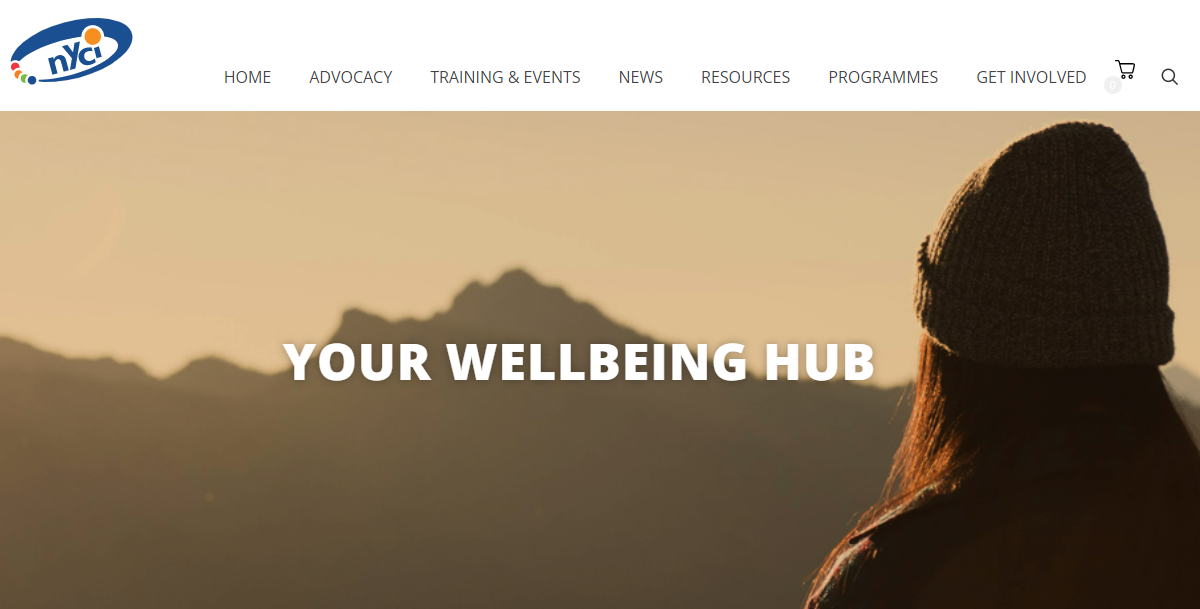
Task: Click the cart item count badge
Action: click(1112, 86)
